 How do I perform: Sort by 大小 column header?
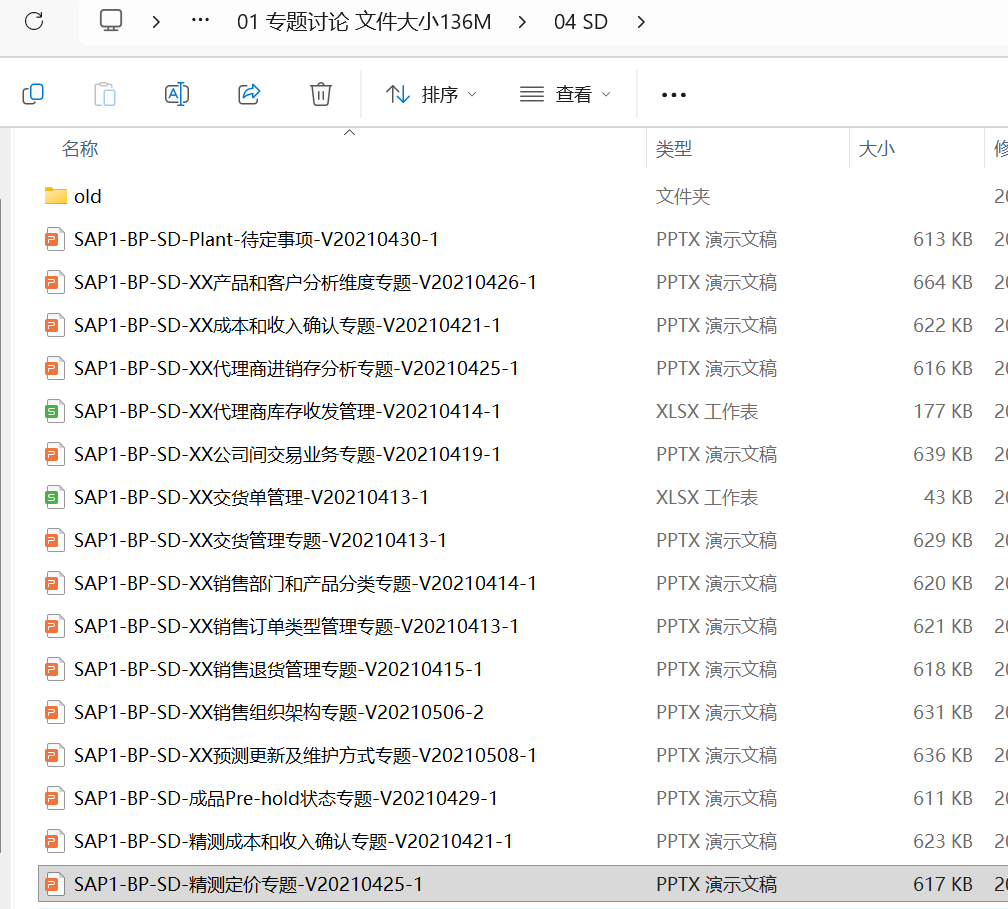[877, 149]
